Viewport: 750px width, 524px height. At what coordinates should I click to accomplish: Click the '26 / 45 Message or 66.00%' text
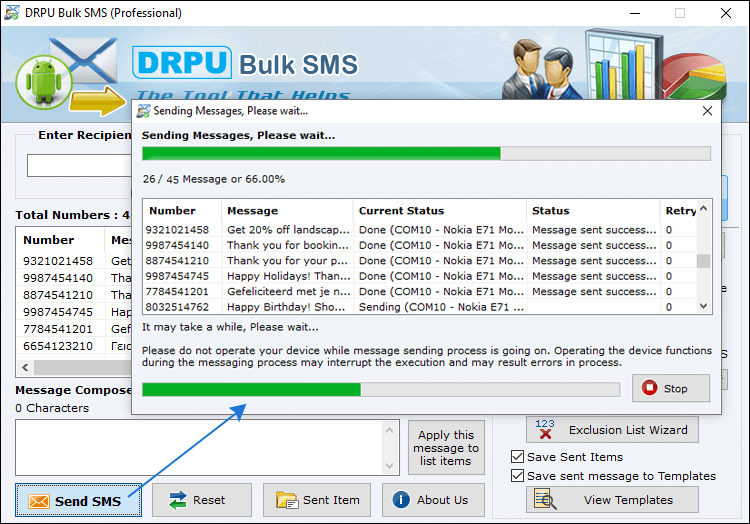click(x=213, y=179)
